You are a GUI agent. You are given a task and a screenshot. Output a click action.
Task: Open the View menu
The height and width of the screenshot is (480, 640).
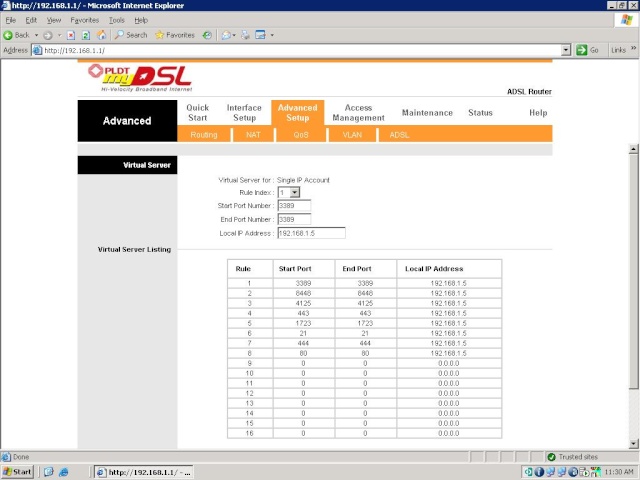[53, 20]
